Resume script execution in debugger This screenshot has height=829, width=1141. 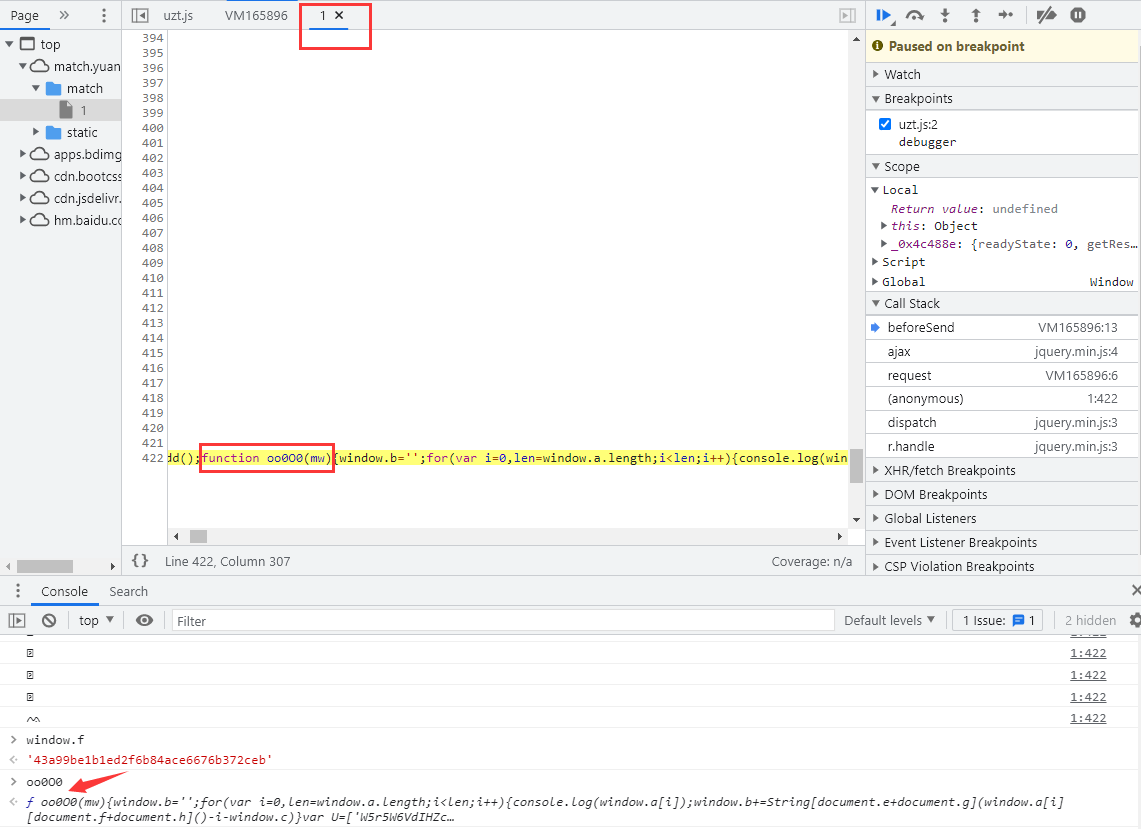(884, 15)
